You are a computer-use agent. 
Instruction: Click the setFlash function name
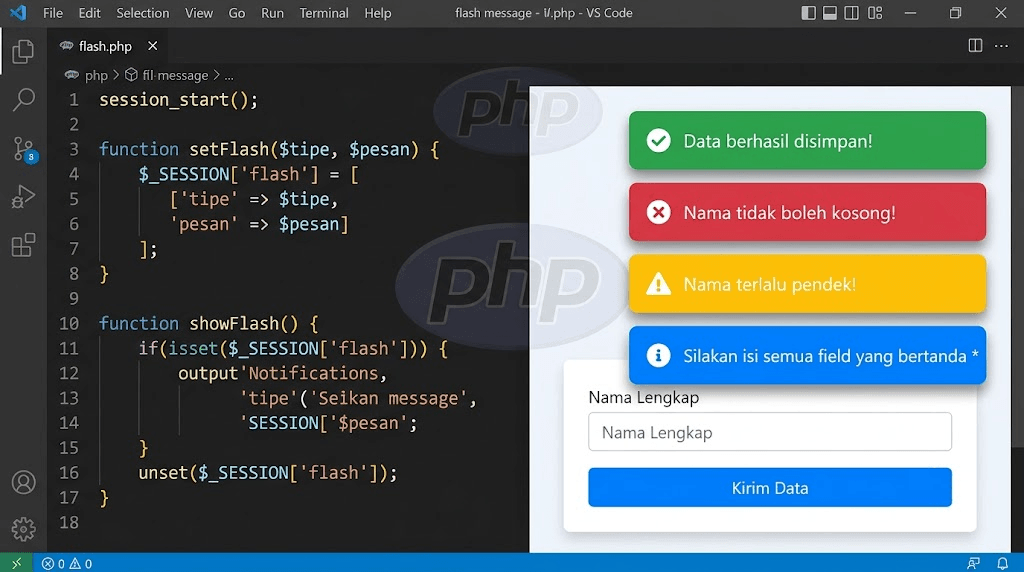tap(229, 150)
